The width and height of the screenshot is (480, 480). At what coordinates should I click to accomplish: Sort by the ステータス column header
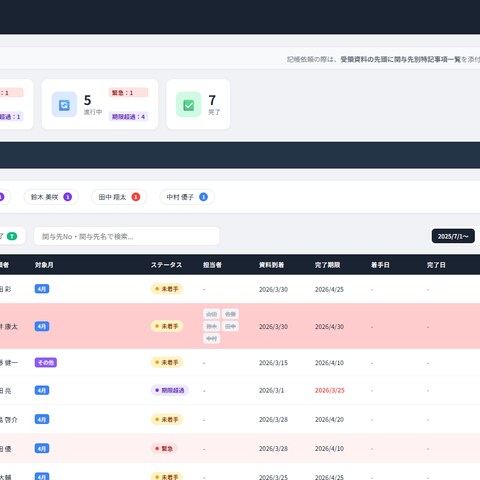pyautogui.click(x=166, y=265)
